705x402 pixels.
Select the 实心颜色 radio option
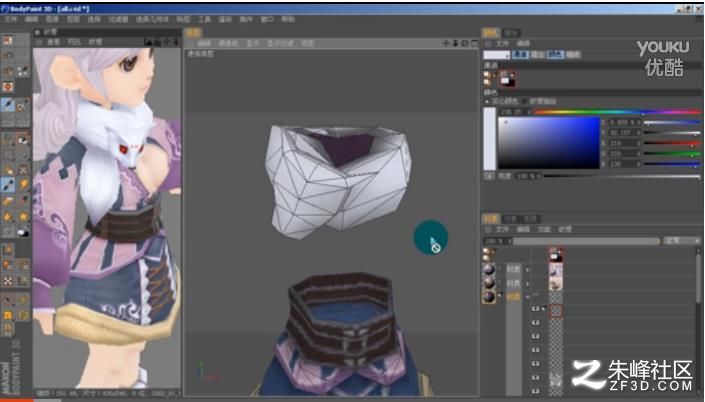[x=502, y=101]
